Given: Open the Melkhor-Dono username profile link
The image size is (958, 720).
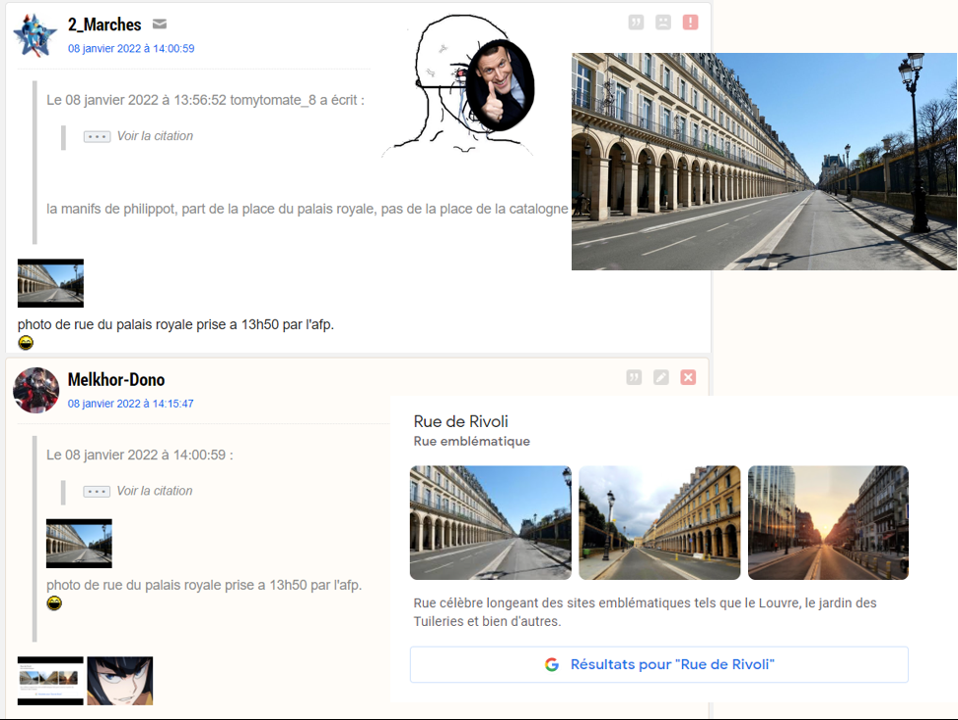Looking at the screenshot, I should coord(116,380).
